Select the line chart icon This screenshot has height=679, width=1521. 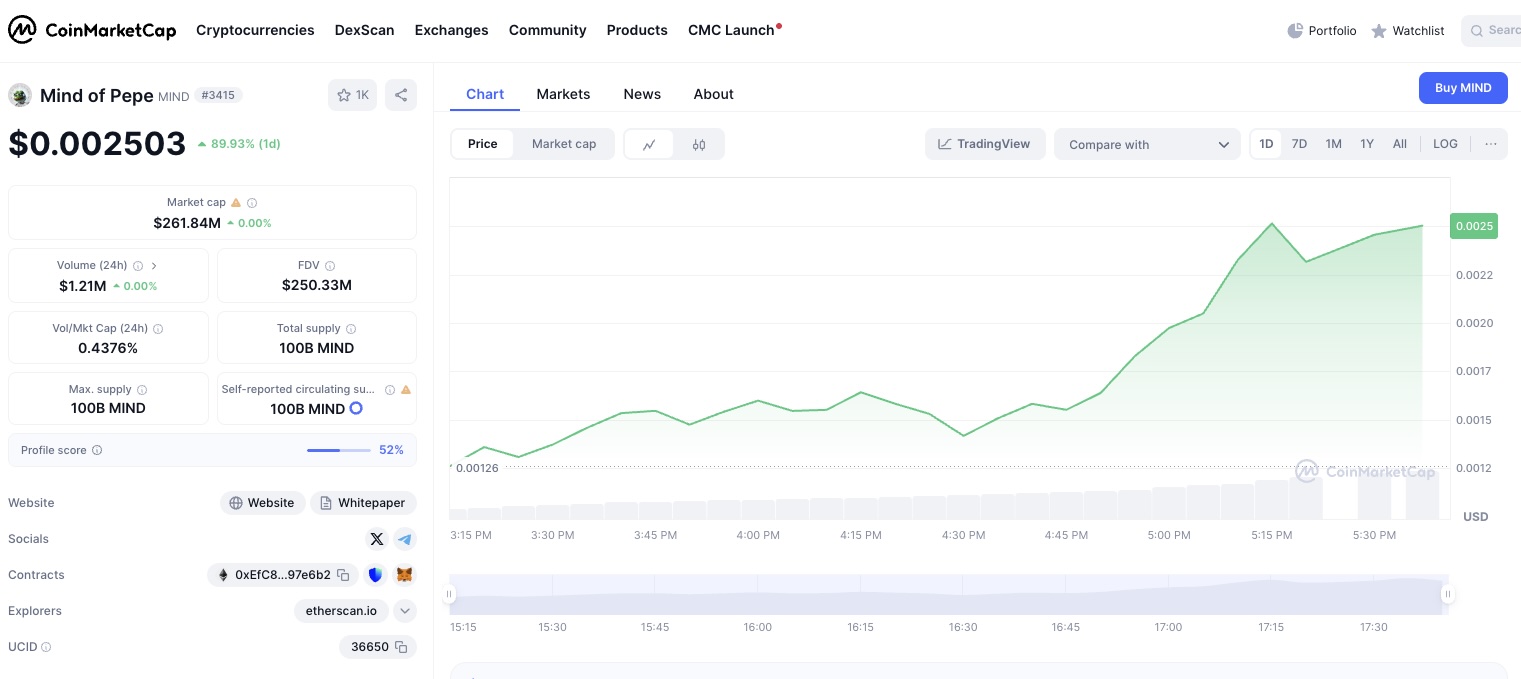[x=650, y=144]
